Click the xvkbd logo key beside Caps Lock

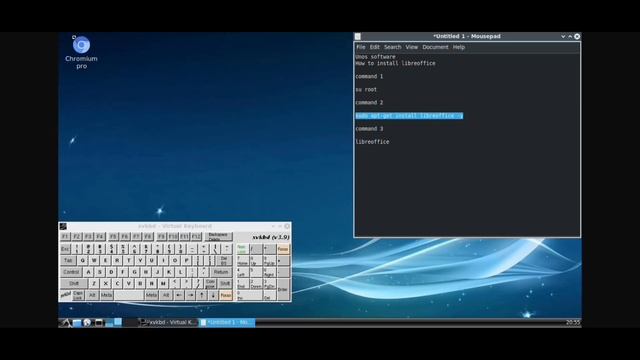(66, 295)
